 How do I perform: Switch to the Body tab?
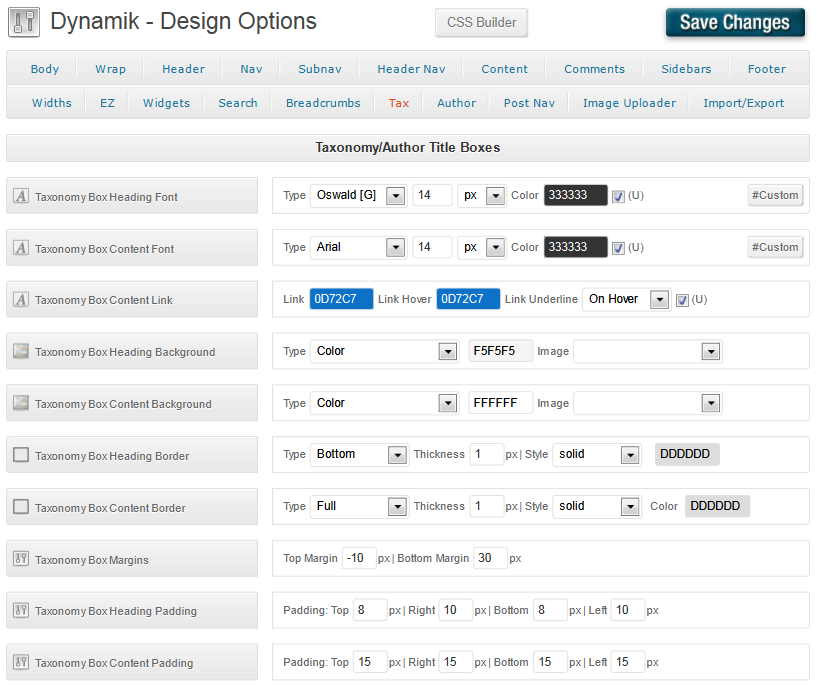(x=45, y=69)
